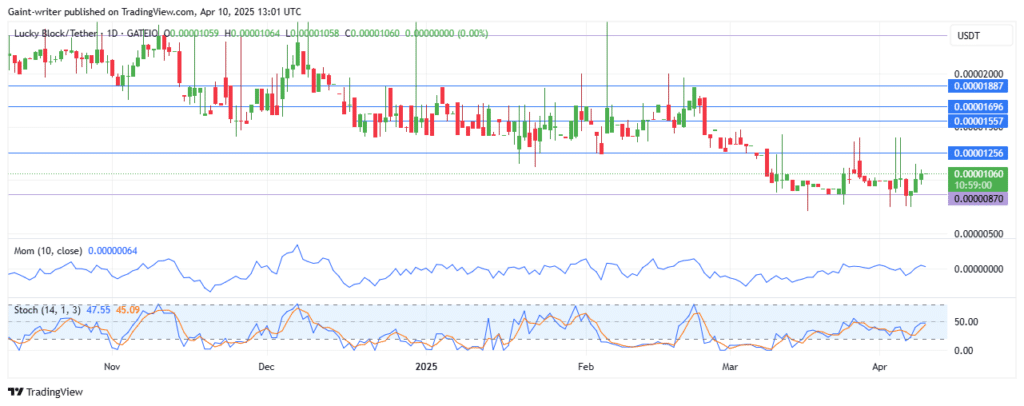Click the Dec label on time axis
This screenshot has height=406, width=1024.
pyautogui.click(x=266, y=367)
